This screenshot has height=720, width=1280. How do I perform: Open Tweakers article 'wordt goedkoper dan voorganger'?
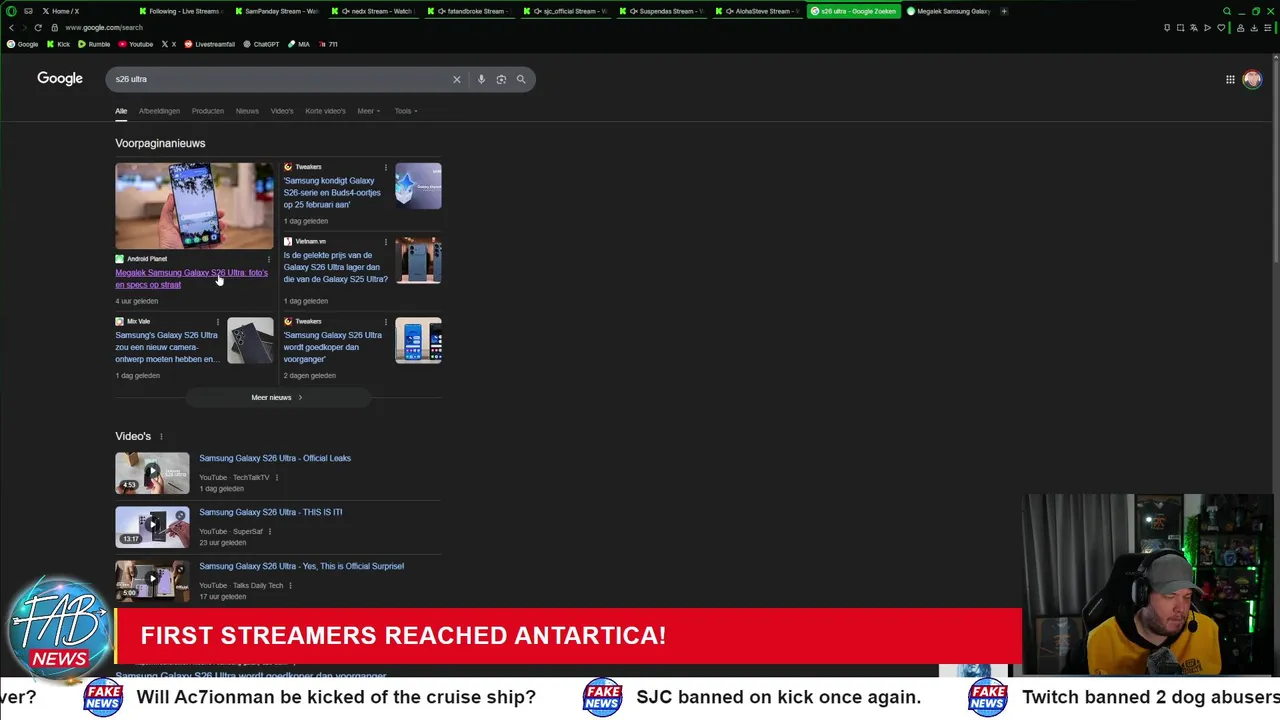click(x=332, y=347)
